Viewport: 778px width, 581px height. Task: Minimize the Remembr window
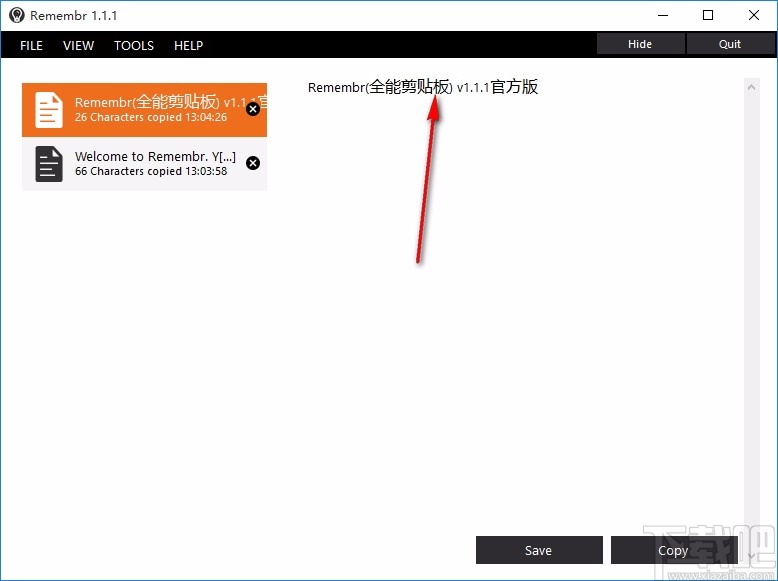coord(663,15)
